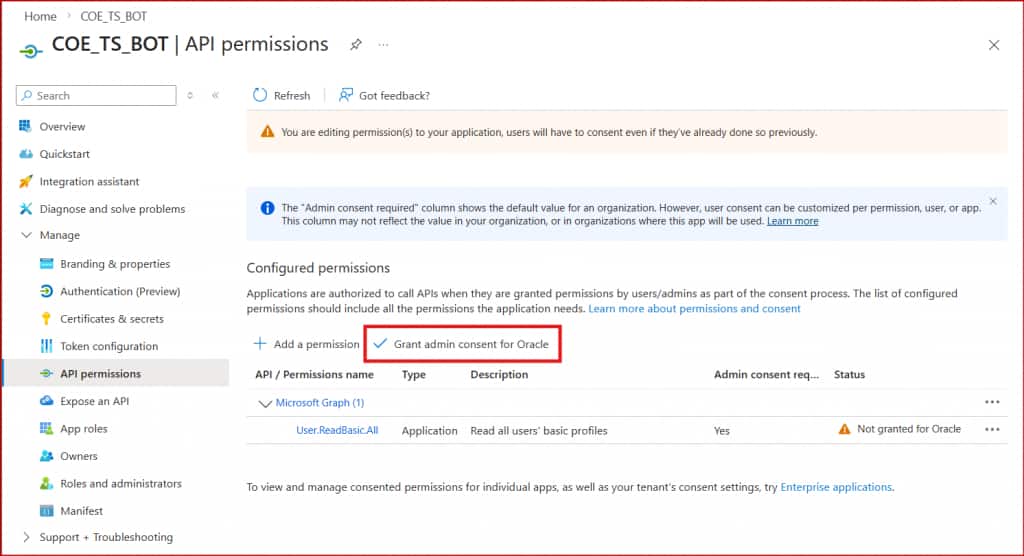Collapse the Microsoft Graph permissions group
The height and width of the screenshot is (556, 1024).
[x=265, y=403]
